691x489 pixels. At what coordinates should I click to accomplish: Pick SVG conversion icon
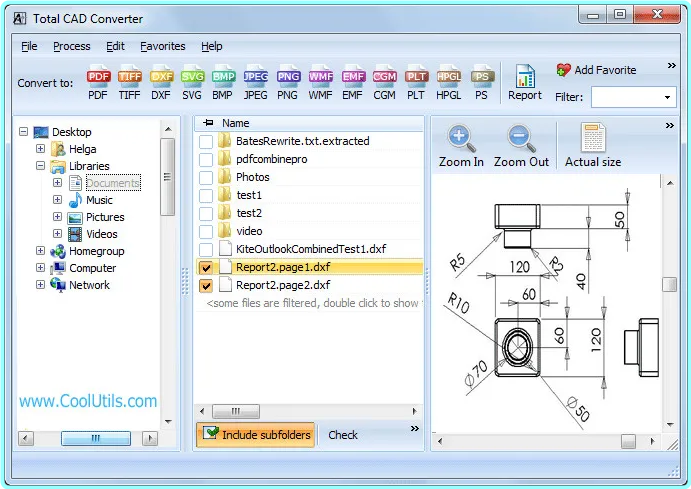(192, 84)
